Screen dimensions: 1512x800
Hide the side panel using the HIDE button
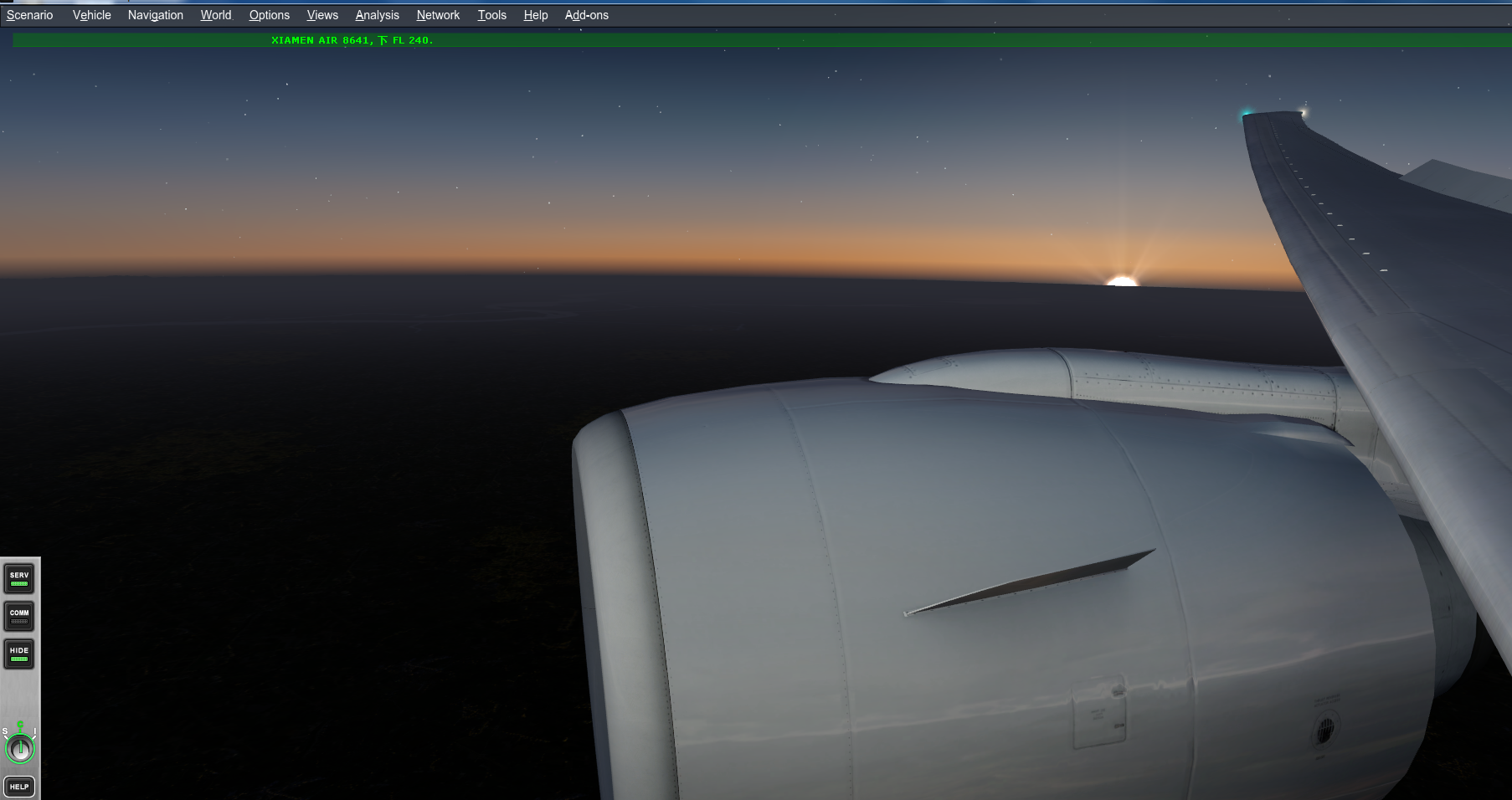pyautogui.click(x=19, y=654)
